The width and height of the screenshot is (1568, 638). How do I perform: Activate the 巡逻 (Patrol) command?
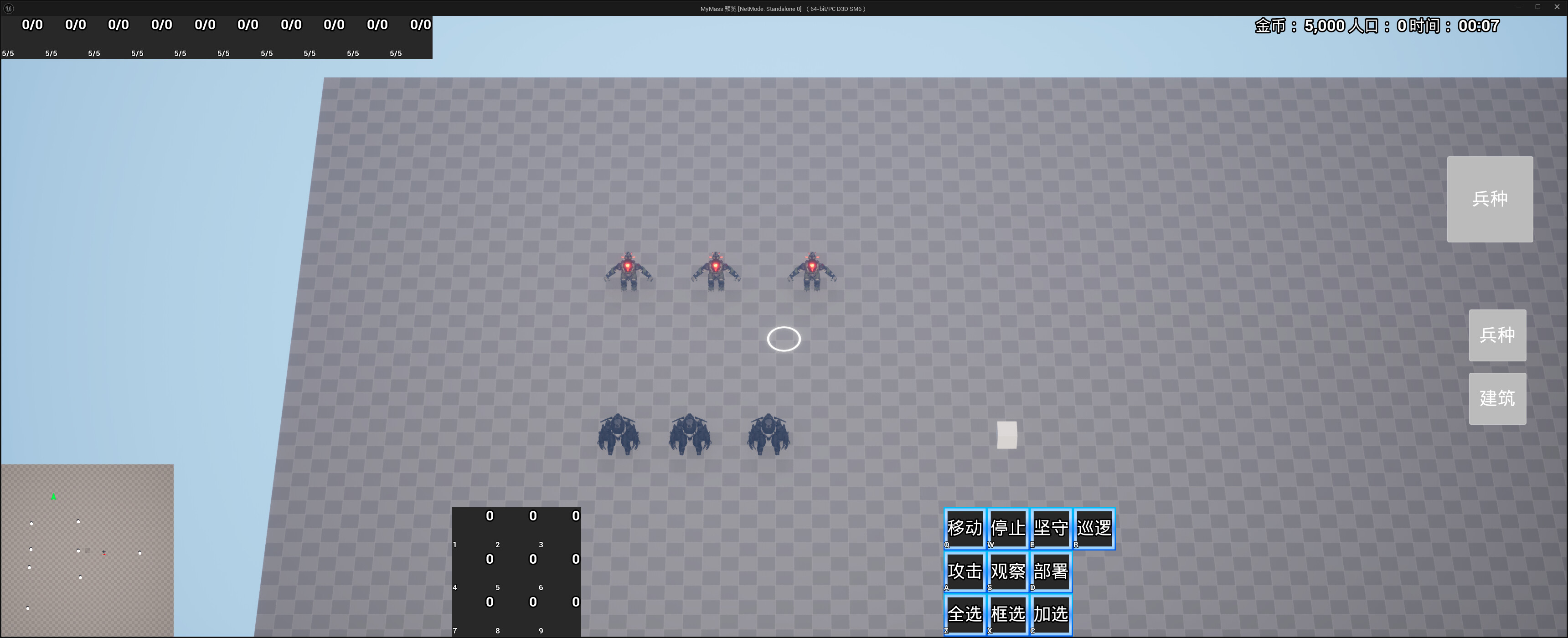point(1094,529)
